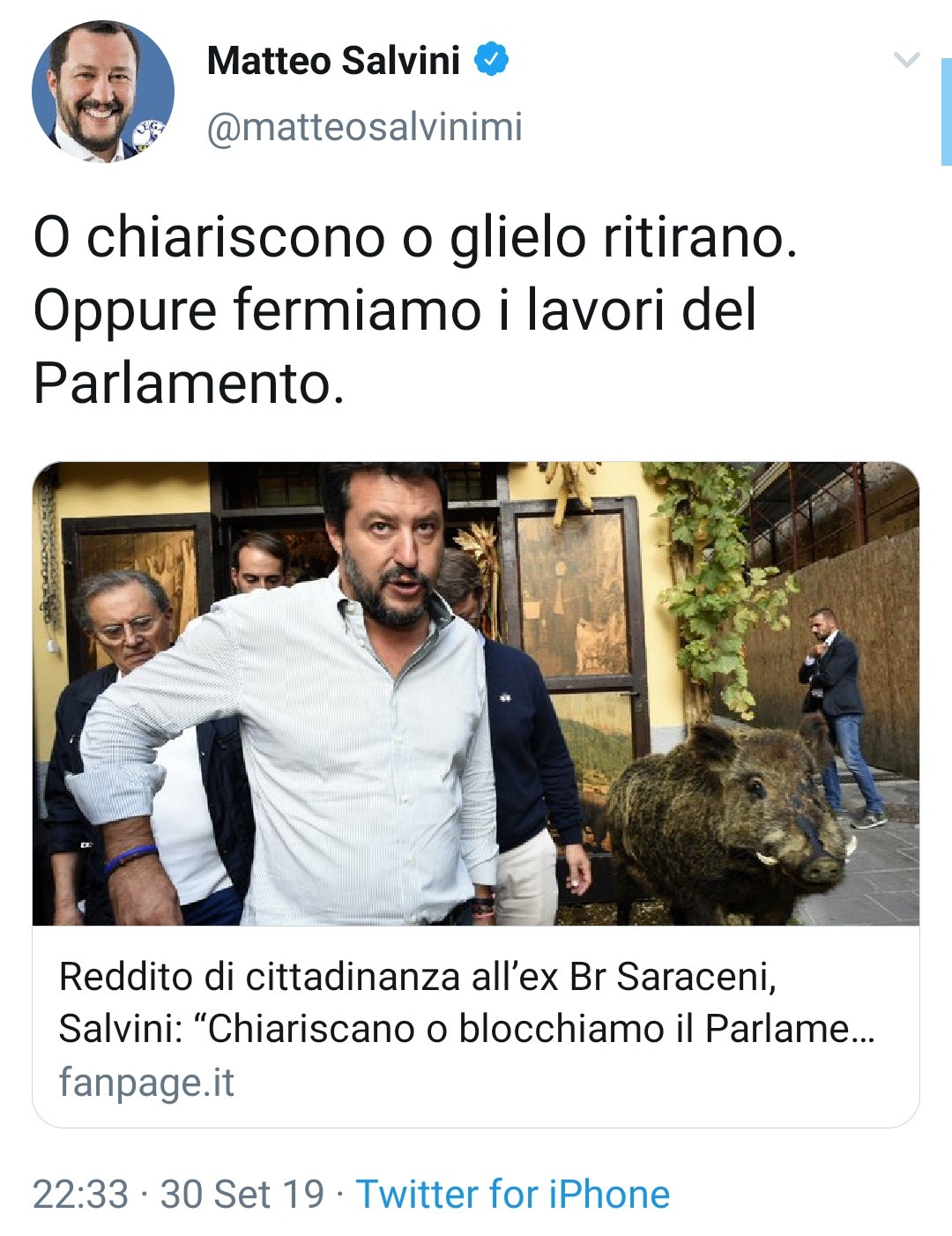
Task: Open the Reddito di cittadinanza headline
Action: pyautogui.click(x=418, y=977)
